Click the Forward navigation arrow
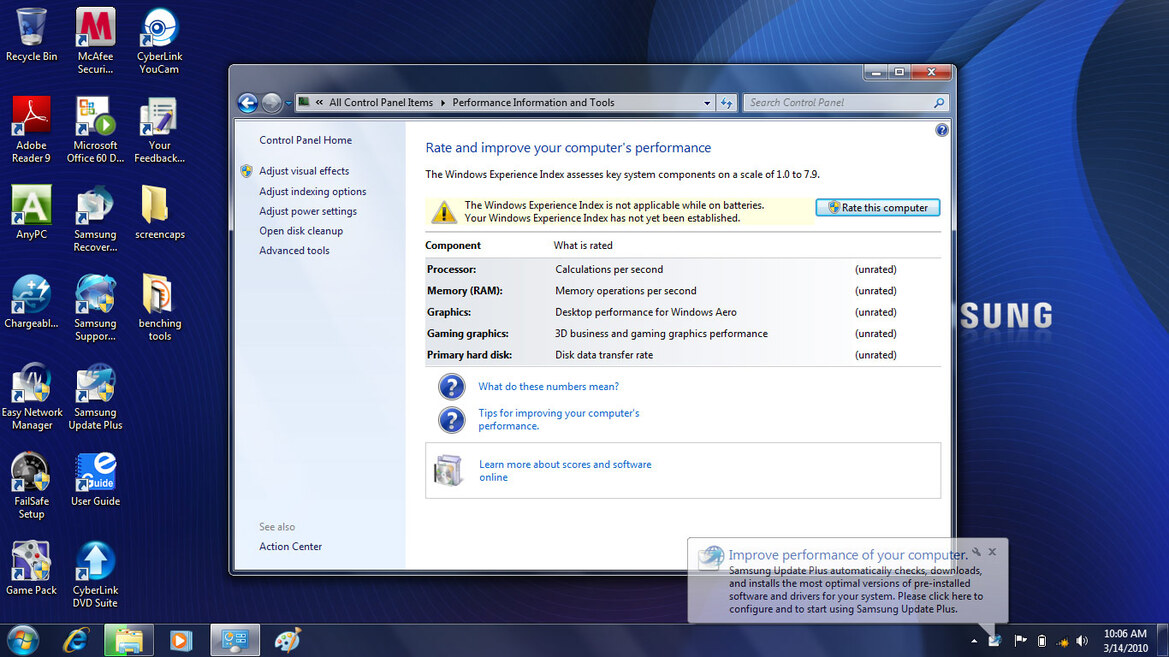 click(x=272, y=103)
